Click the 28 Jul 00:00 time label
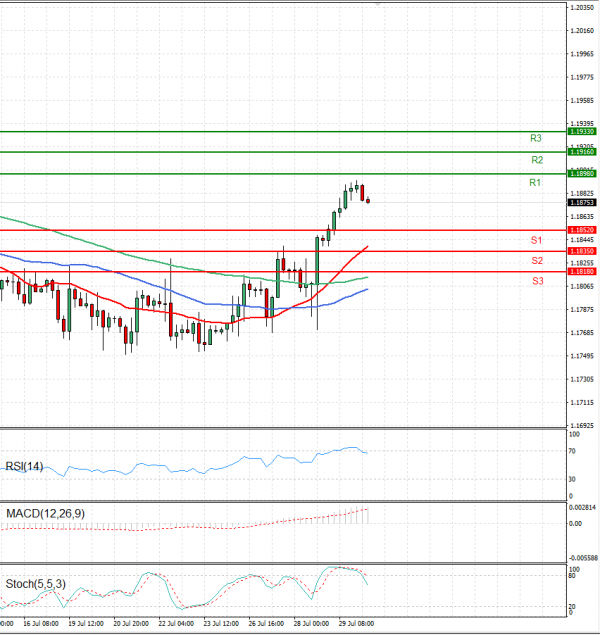Viewport: 600px width, 635px height. coord(311,624)
